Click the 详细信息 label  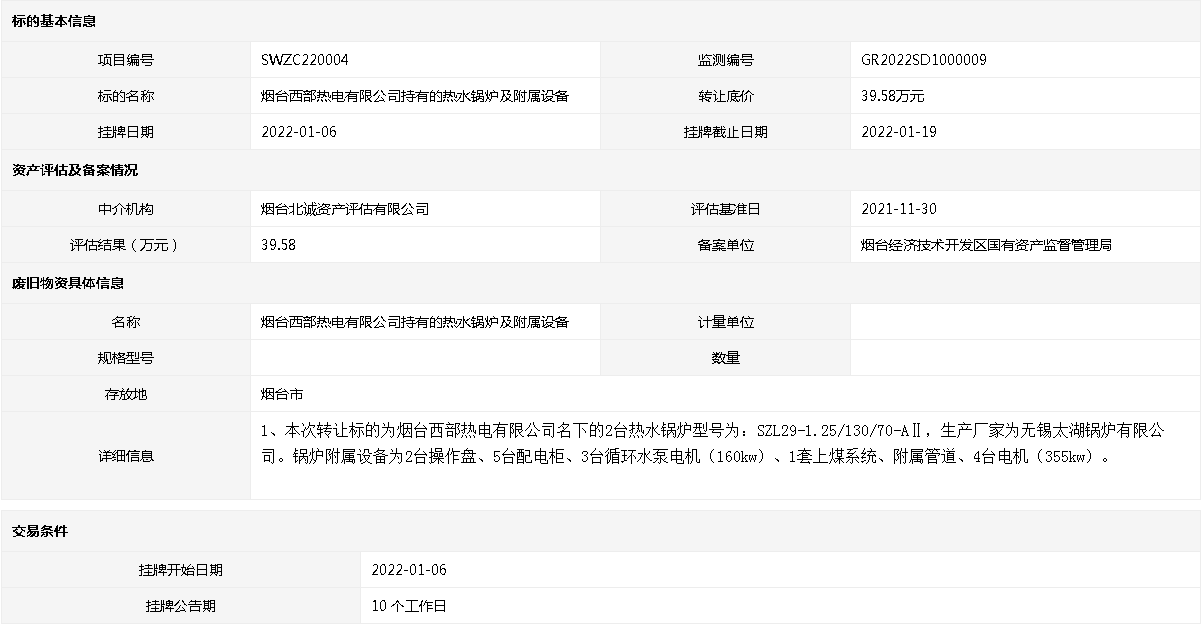[126, 456]
